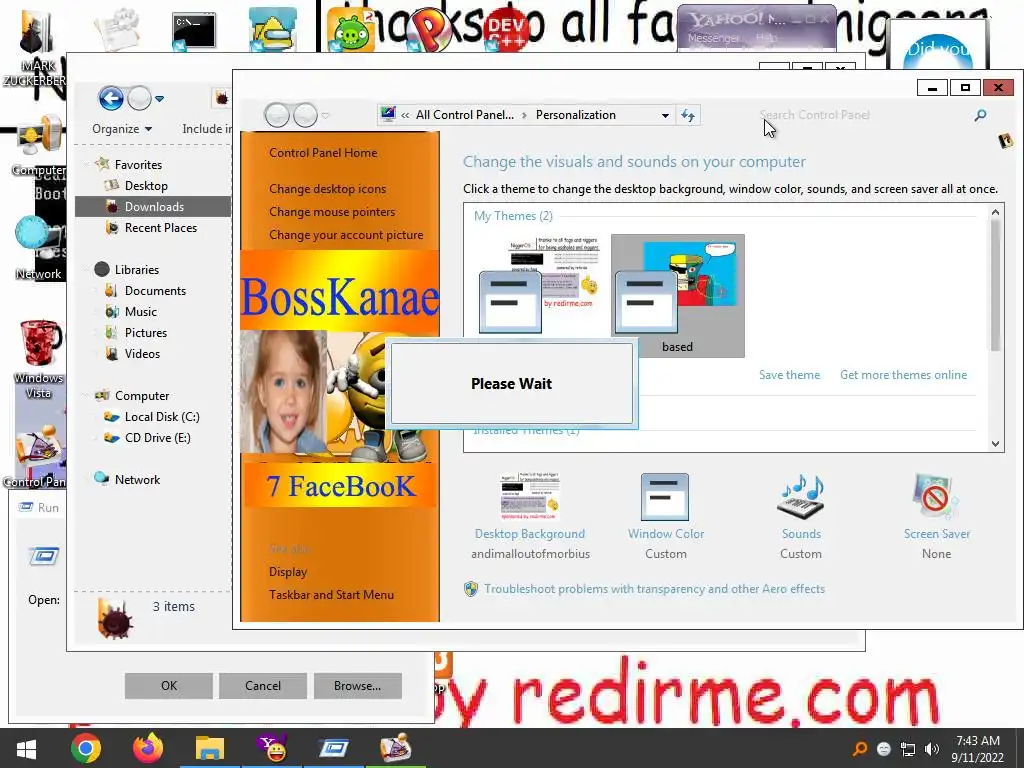The image size is (1024, 768).
Task: Click Change desktop icons link
Action: click(x=327, y=189)
